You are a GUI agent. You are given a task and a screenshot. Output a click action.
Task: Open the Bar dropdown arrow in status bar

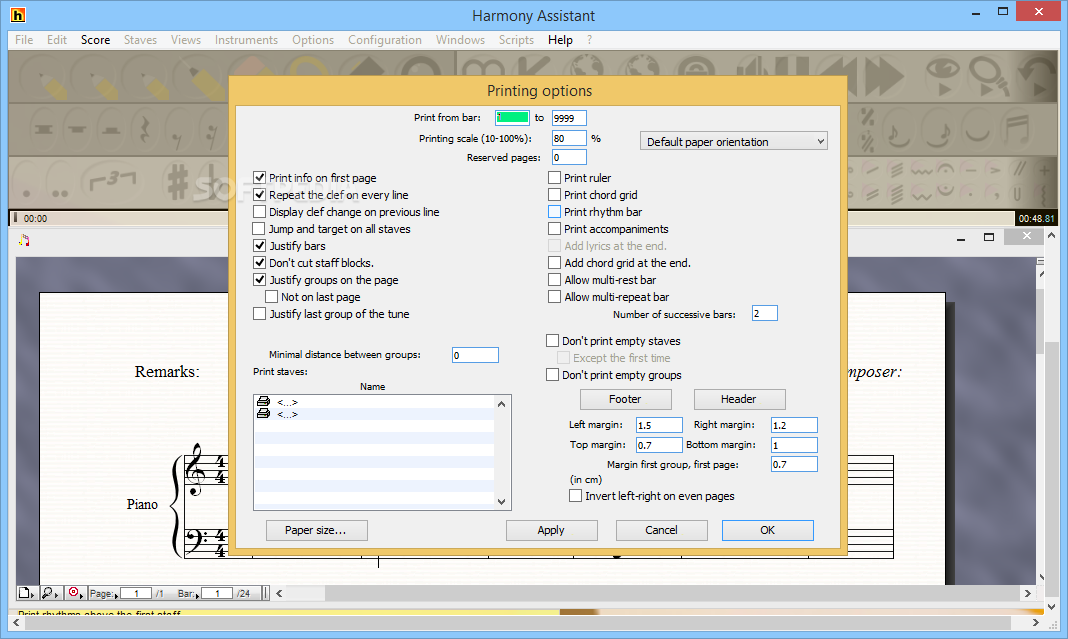pyautogui.click(x=197, y=595)
